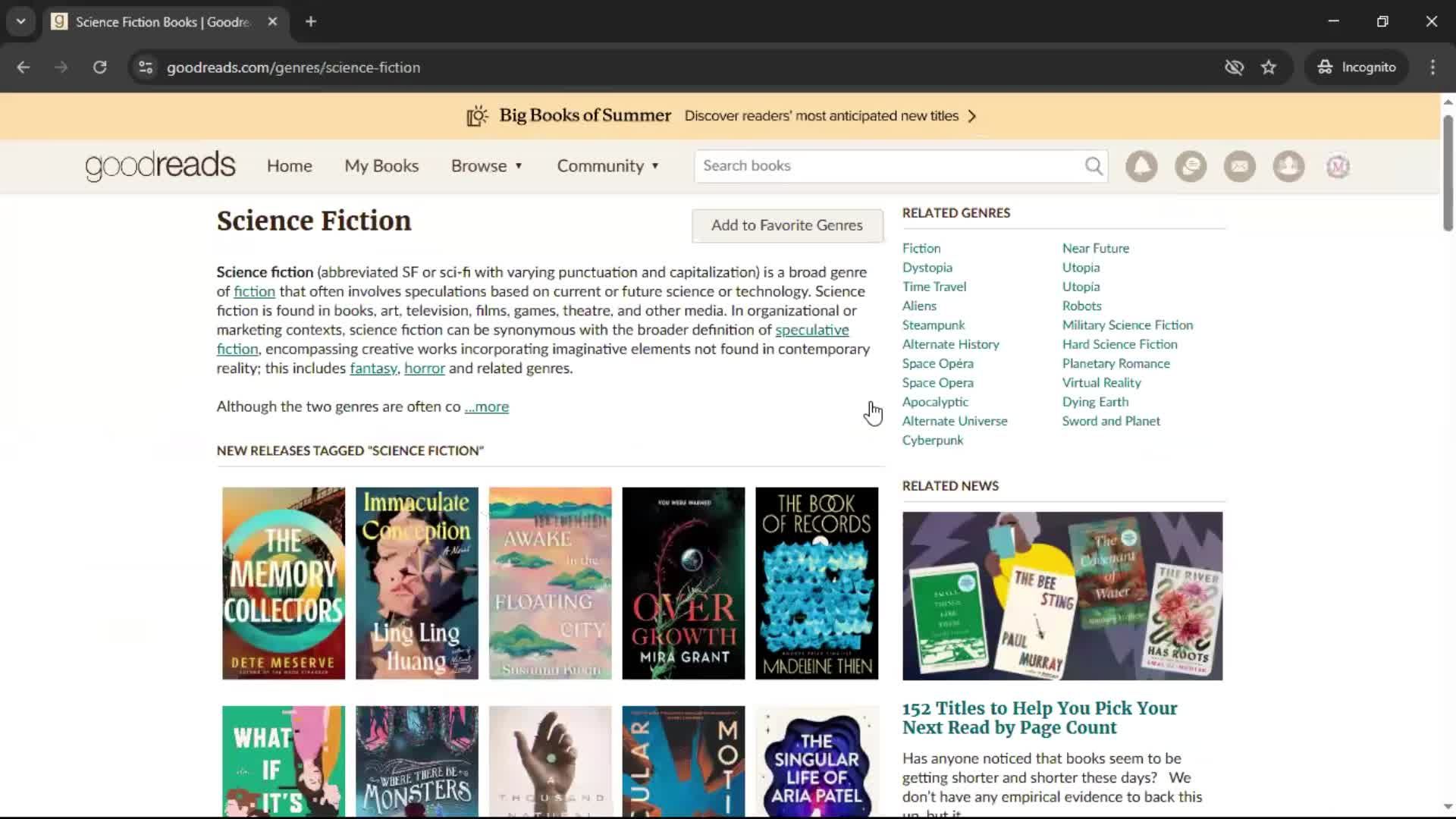Bookmark this page with star icon
Screen dimensions: 1456x819
[x=1269, y=67]
